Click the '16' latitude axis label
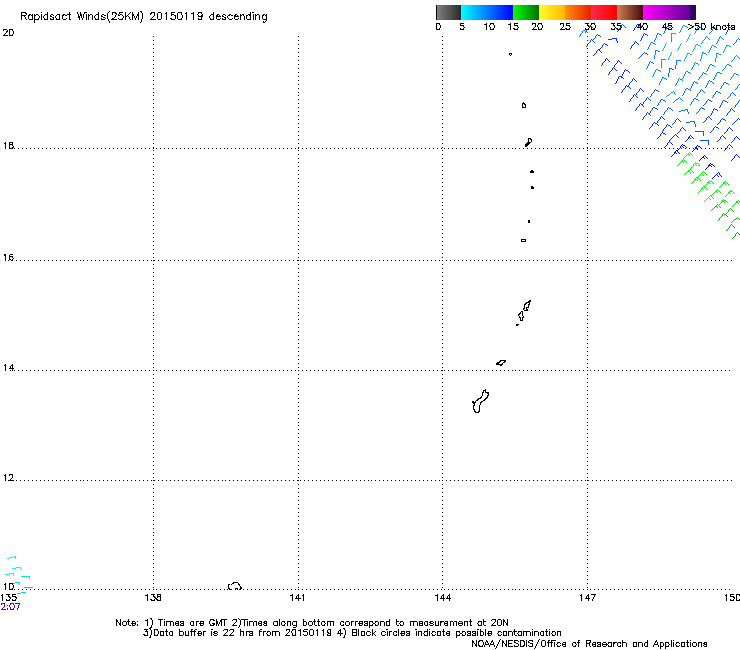The height and width of the screenshot is (650, 740). coord(8,257)
